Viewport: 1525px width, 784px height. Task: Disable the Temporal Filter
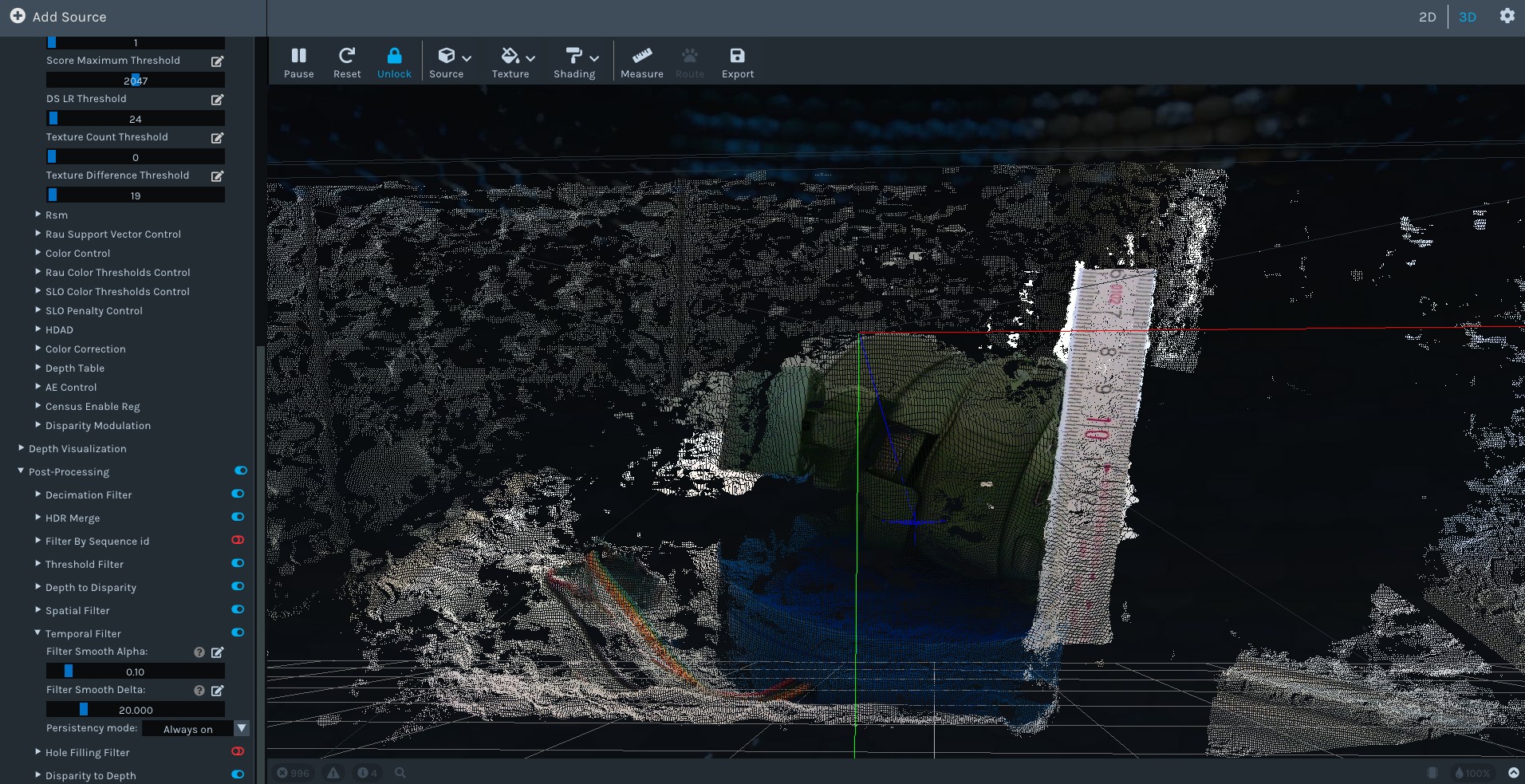[238, 632]
